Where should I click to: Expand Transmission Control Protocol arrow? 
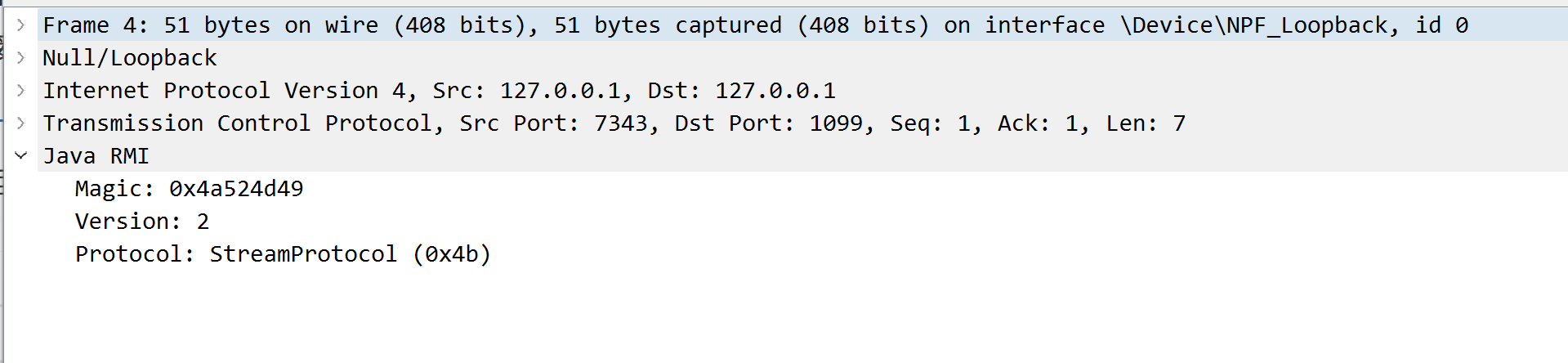click(21, 123)
